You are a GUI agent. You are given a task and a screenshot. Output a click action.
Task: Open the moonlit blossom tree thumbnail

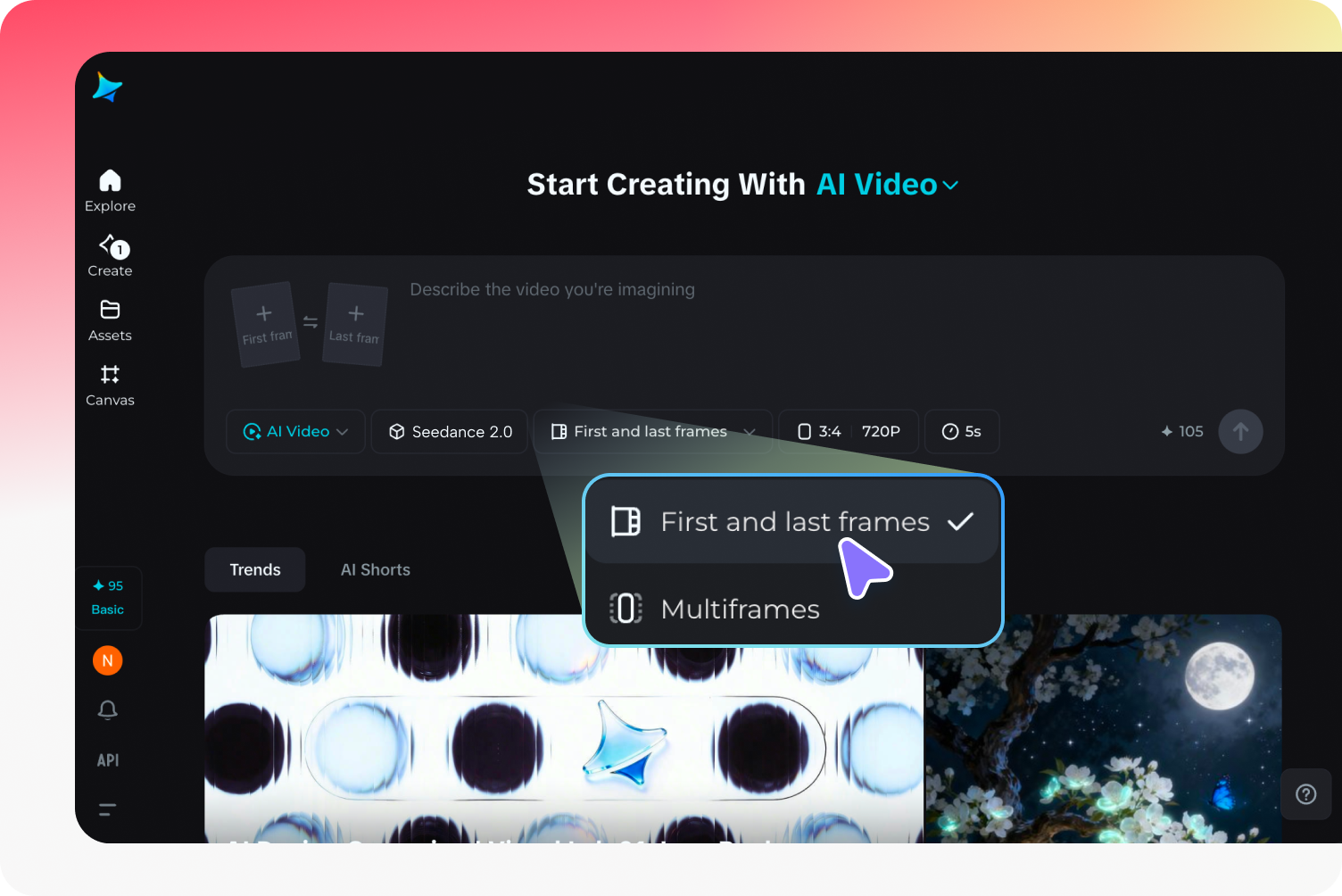pyautogui.click(x=1103, y=729)
